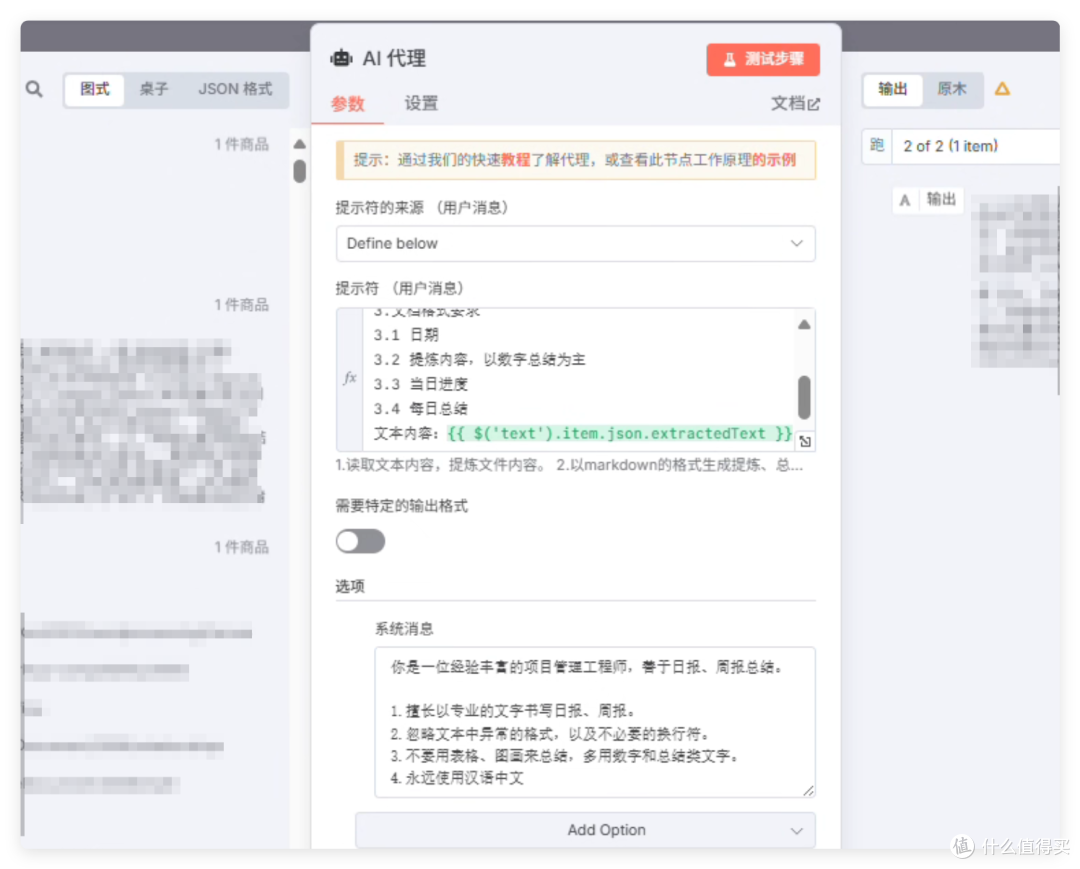Click the input panel scrollbar thumb
Image resolution: width=1080 pixels, height=869 pixels.
tap(300, 171)
